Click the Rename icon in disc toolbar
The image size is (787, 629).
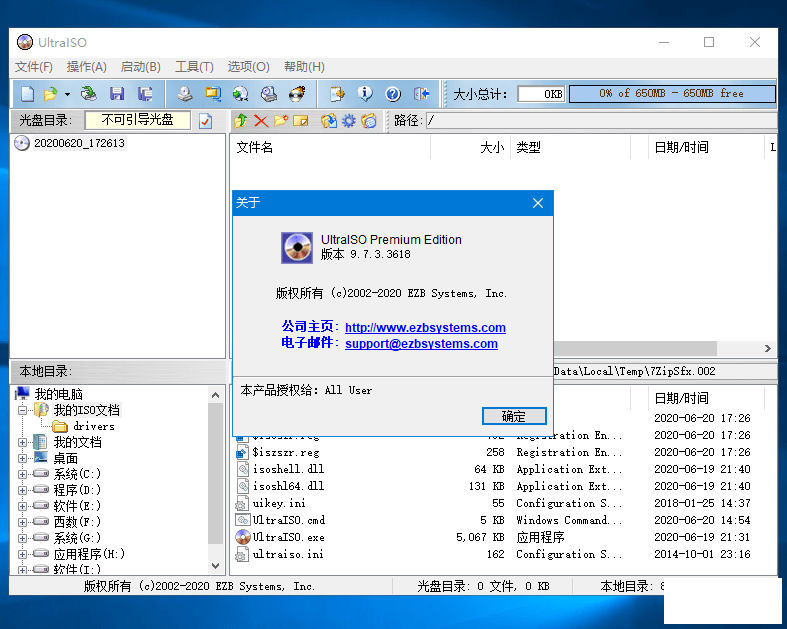pyautogui.click(x=301, y=120)
